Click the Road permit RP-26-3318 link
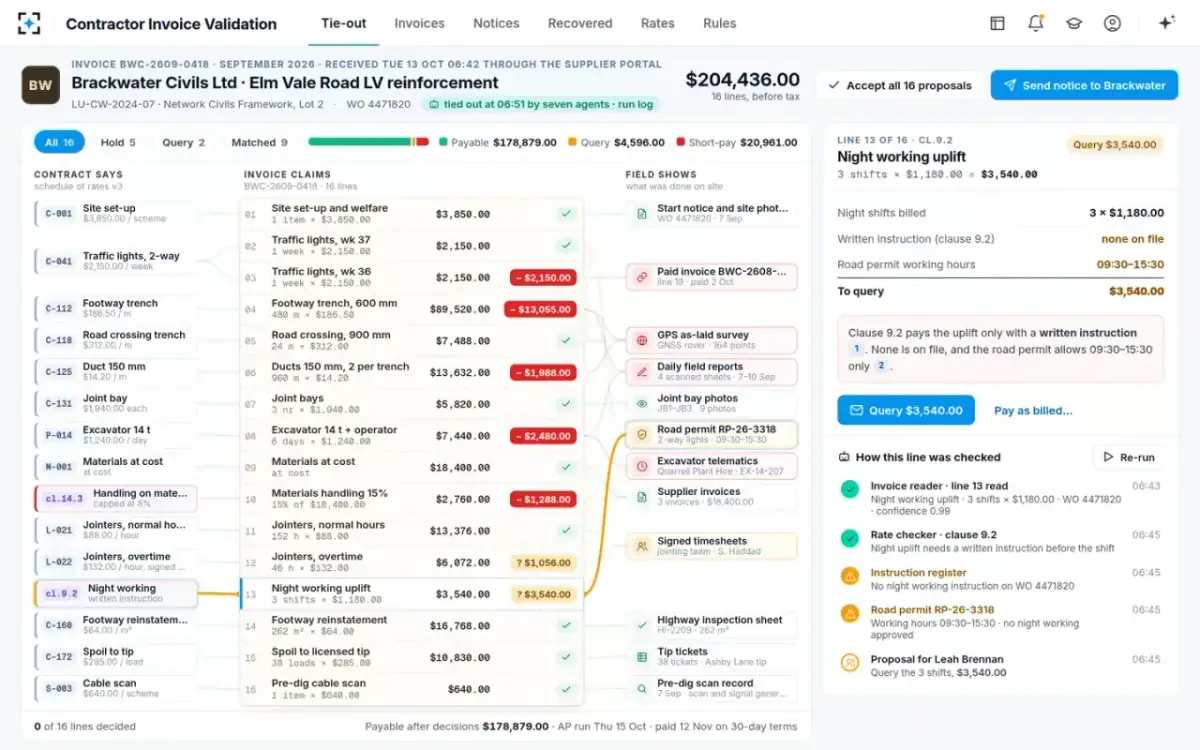This screenshot has height=750, width=1200. (x=932, y=610)
